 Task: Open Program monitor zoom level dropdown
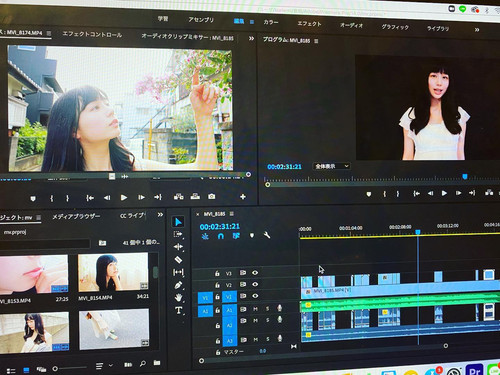pos(331,166)
